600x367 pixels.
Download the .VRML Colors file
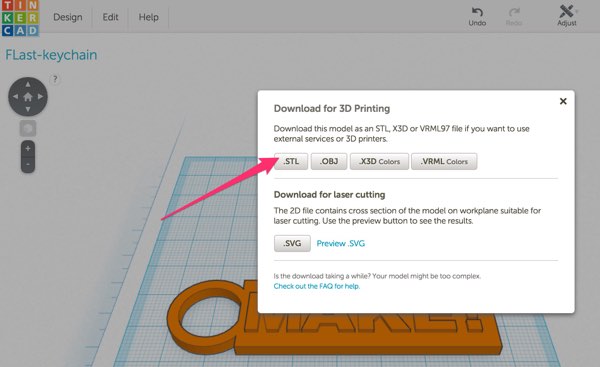pos(444,161)
